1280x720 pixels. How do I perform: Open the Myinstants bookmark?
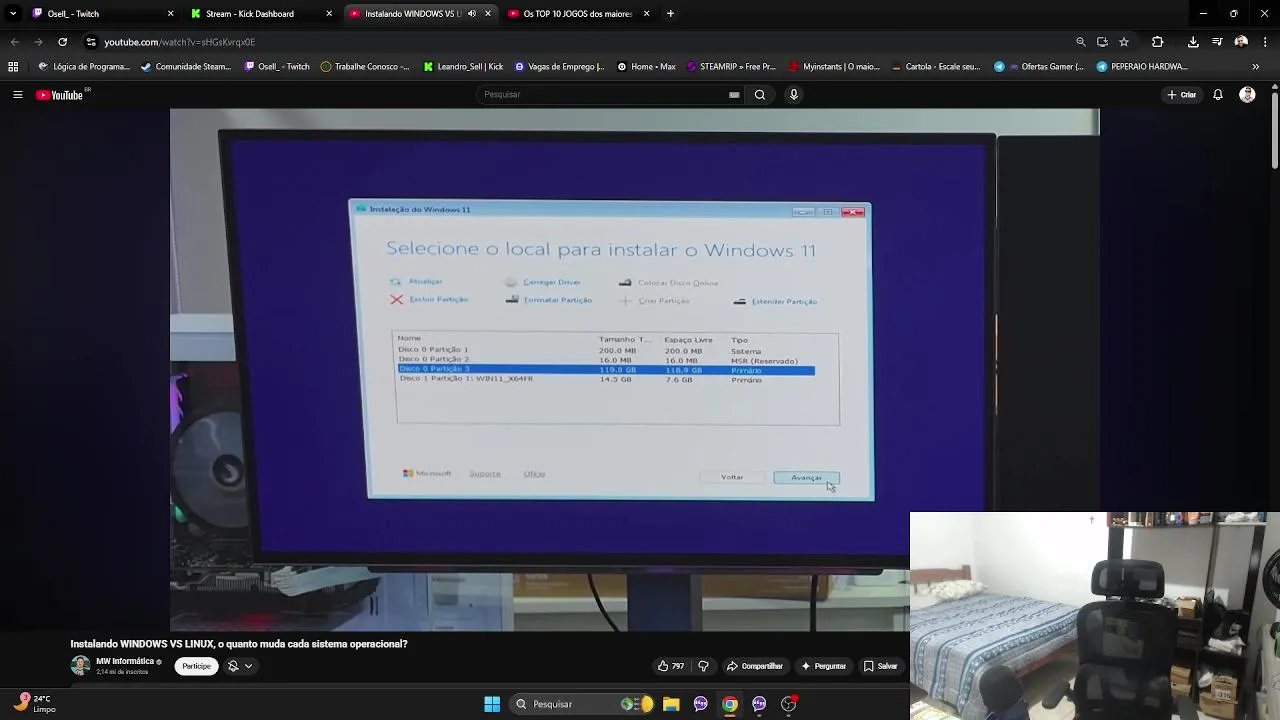pyautogui.click(x=834, y=67)
